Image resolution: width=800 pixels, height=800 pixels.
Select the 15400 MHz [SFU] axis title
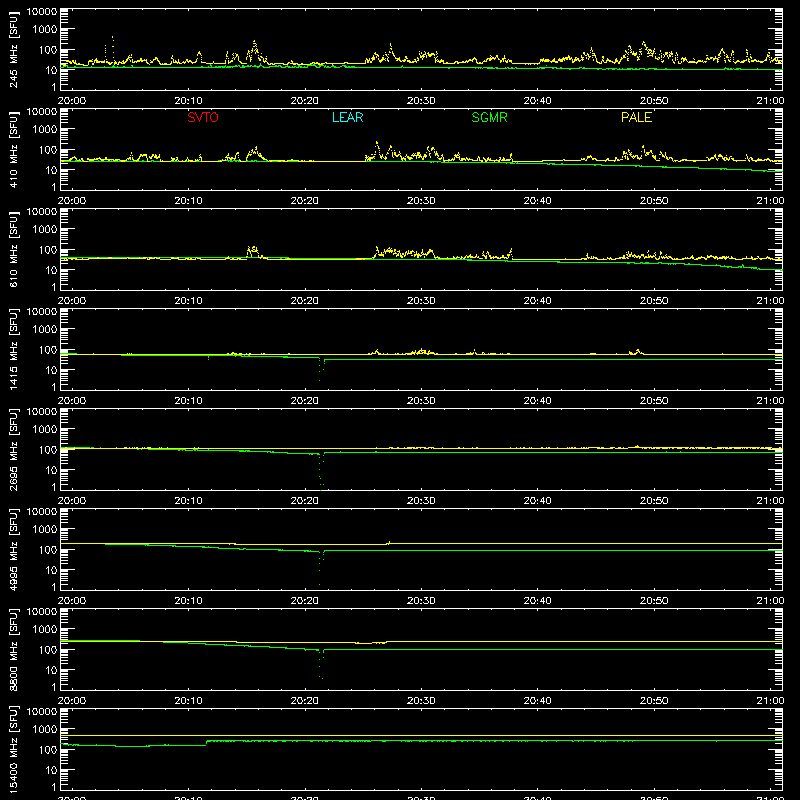pos(14,749)
